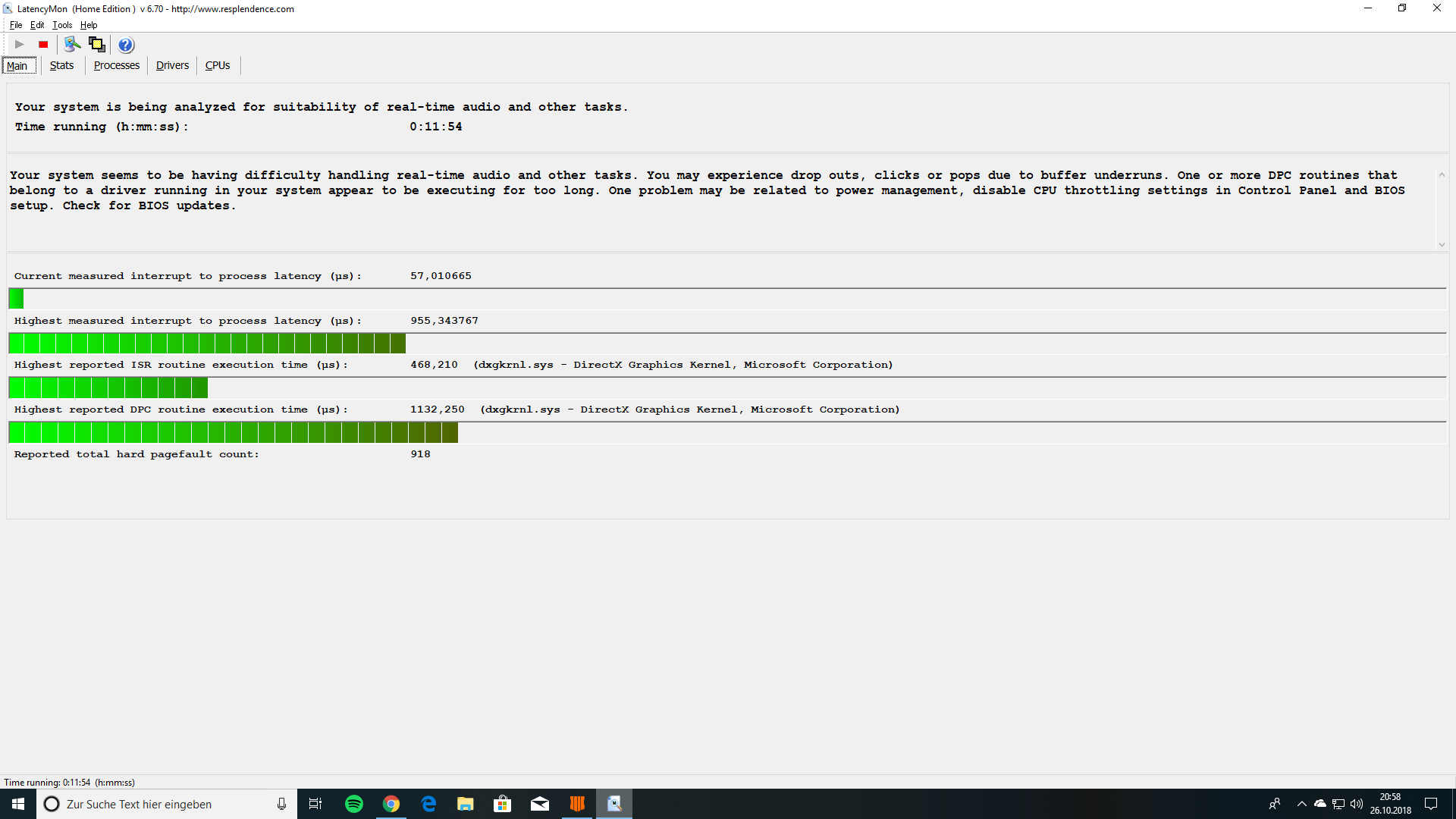This screenshot has height=819, width=1456.
Task: Open the Tools menu
Action: (x=62, y=25)
